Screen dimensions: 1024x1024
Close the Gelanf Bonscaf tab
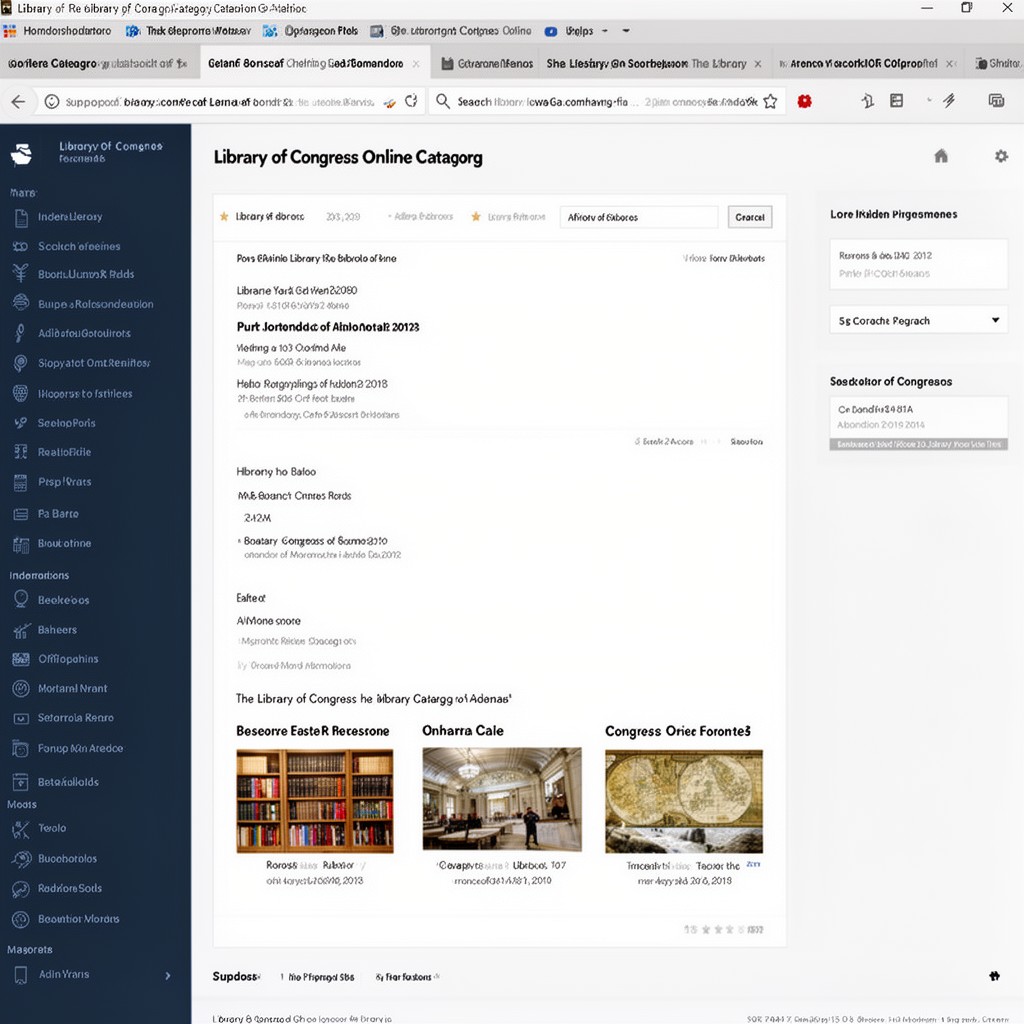point(416,64)
